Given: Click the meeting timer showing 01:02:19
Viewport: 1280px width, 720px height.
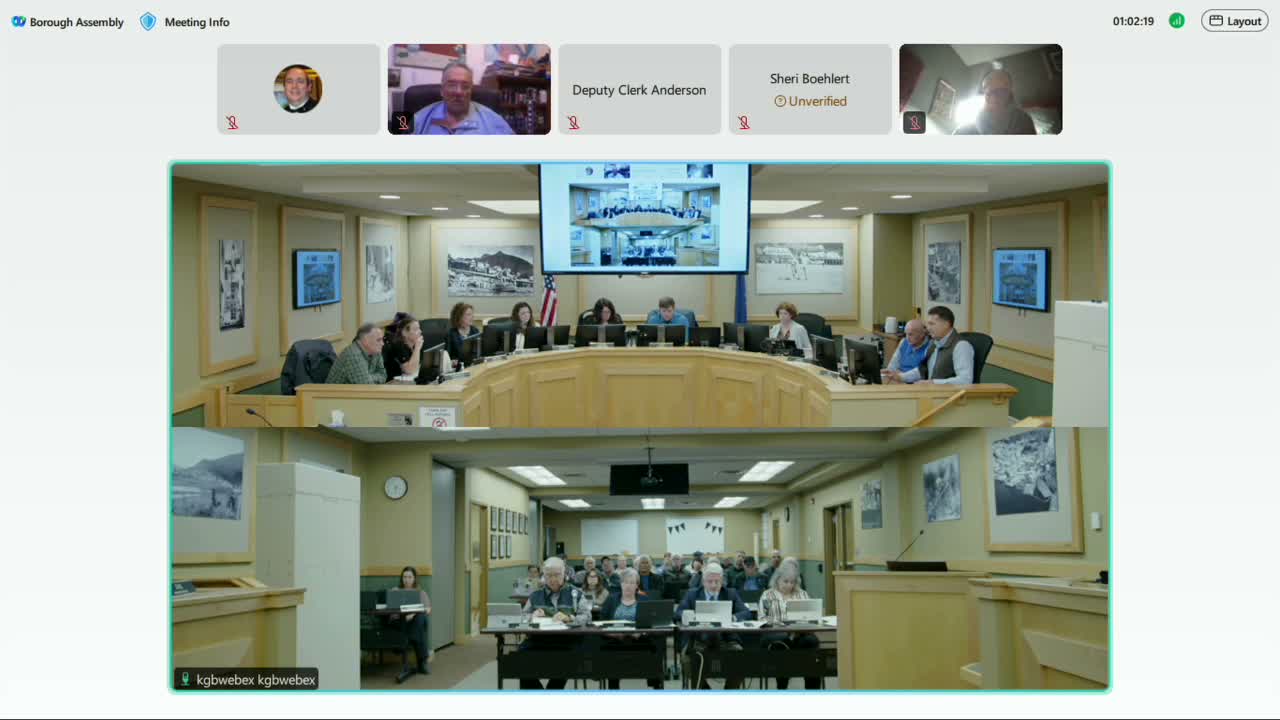Looking at the screenshot, I should coord(1133,21).
